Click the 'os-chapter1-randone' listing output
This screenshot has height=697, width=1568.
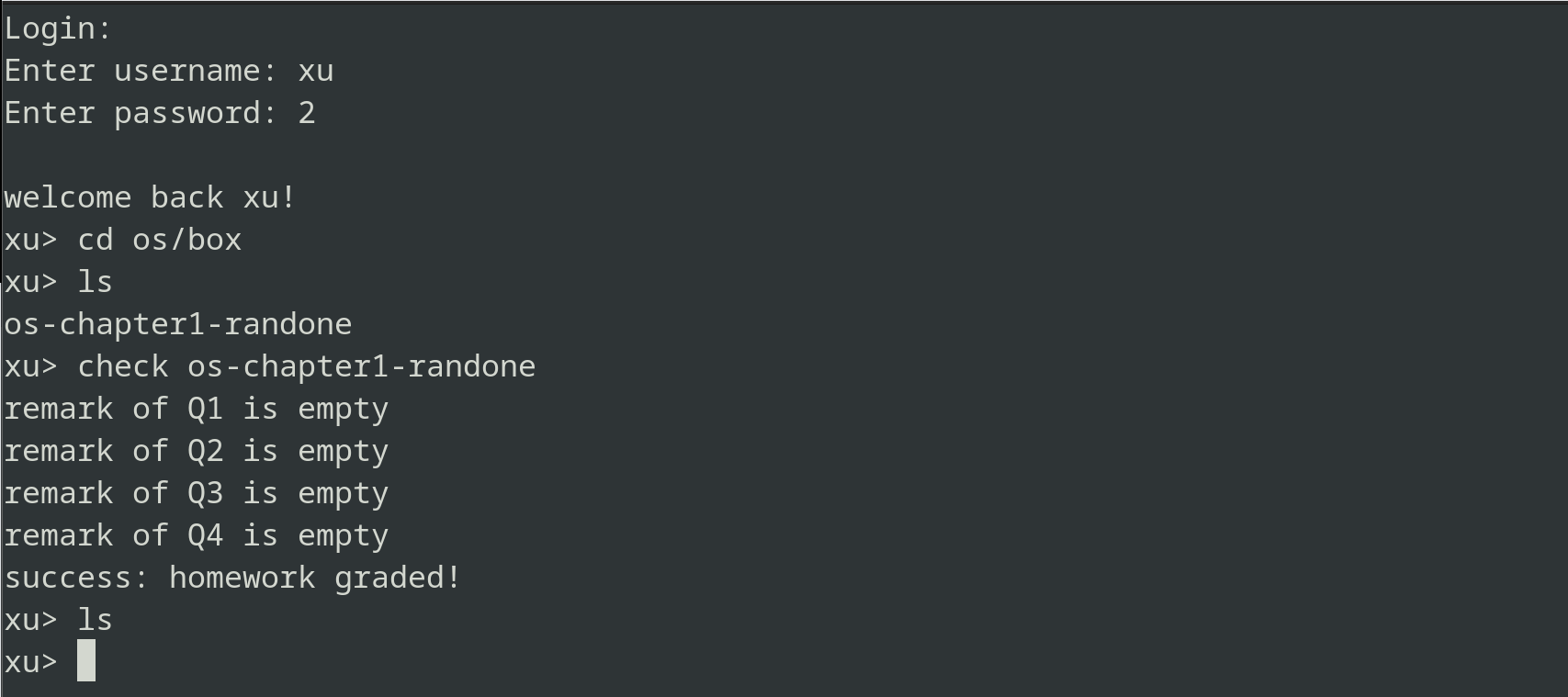(178, 324)
